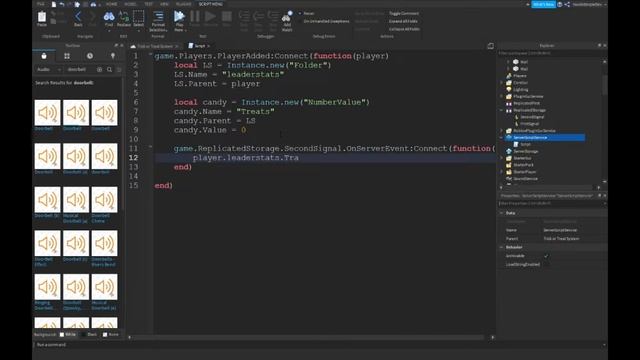Select None background radio in Toolbox
Image resolution: width=640 pixels, height=360 pixels.
tap(105, 335)
